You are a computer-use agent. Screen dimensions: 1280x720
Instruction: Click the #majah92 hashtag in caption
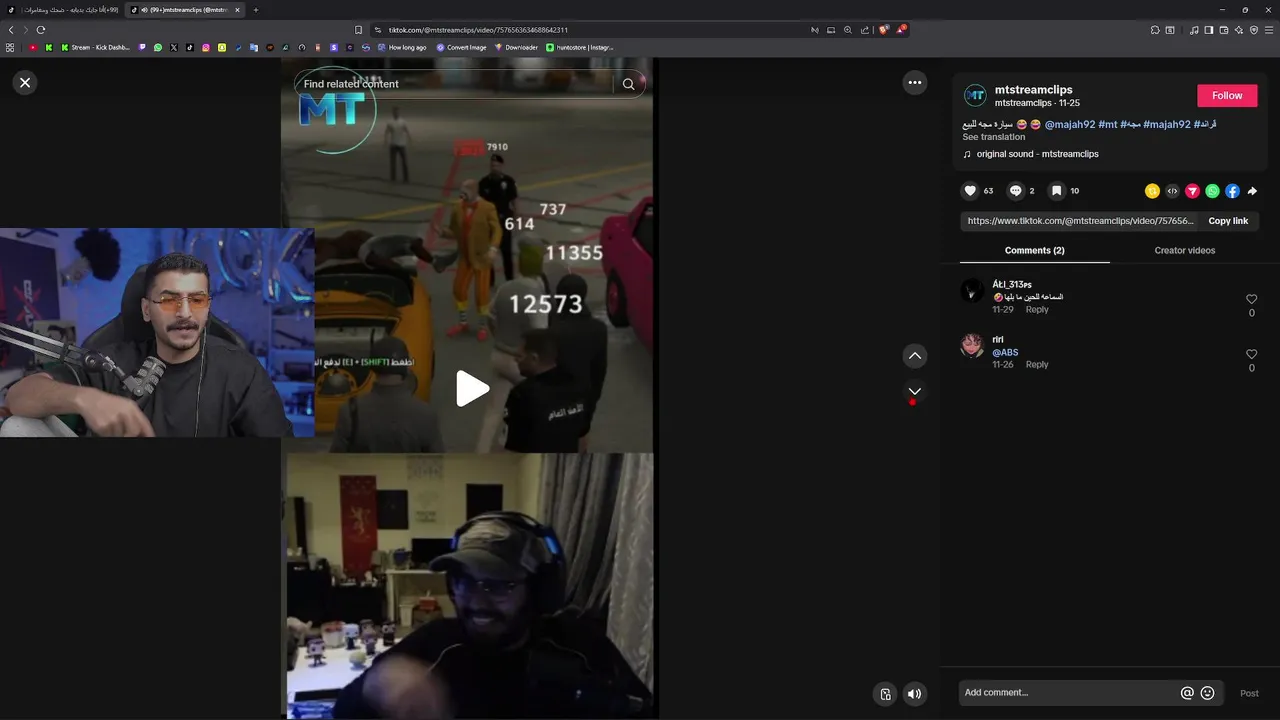point(1167,125)
